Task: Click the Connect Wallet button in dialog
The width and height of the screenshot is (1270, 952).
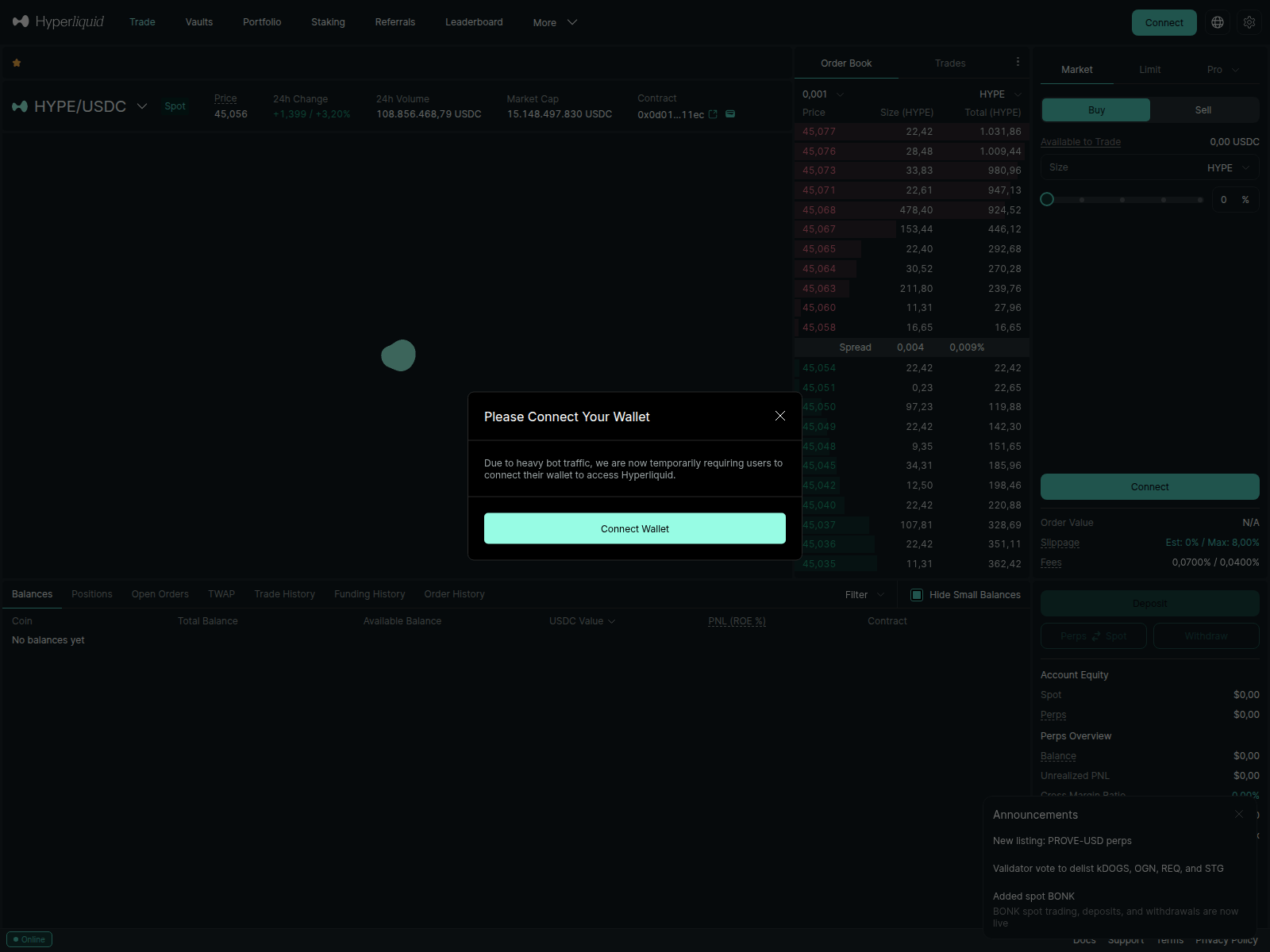Action: pyautogui.click(x=635, y=528)
